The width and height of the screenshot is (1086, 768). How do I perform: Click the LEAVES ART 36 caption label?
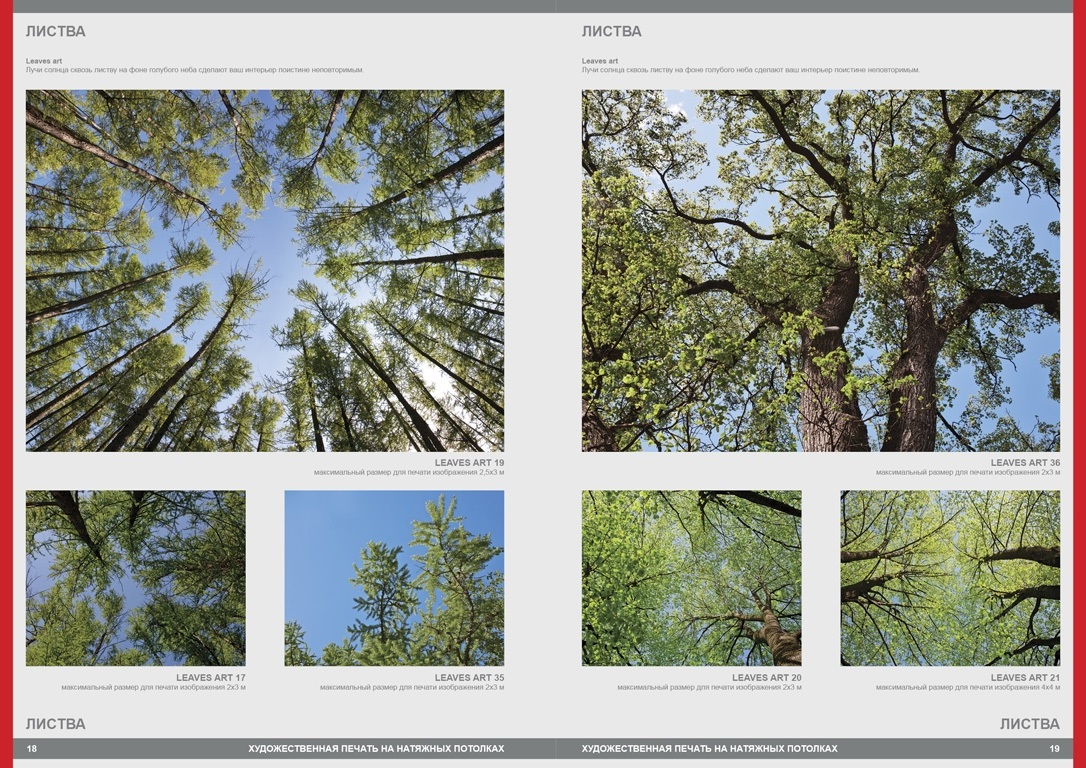[1025, 463]
